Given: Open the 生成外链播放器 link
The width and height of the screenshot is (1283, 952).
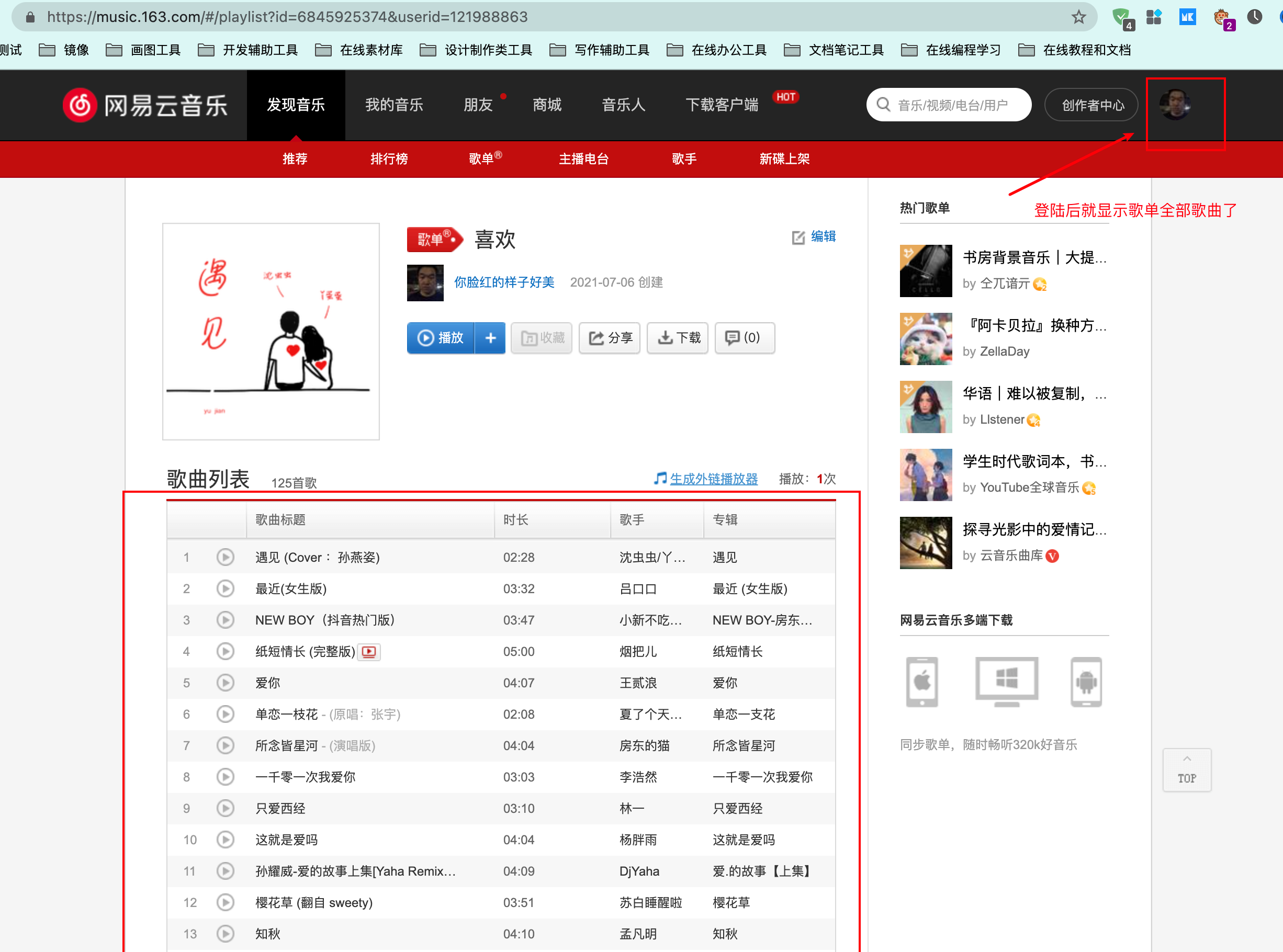Looking at the screenshot, I should tap(713, 479).
